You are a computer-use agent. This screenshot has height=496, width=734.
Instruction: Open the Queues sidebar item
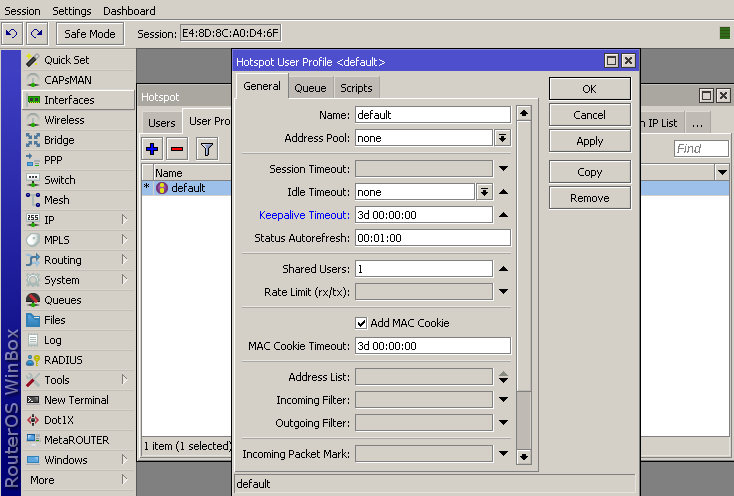[62, 300]
